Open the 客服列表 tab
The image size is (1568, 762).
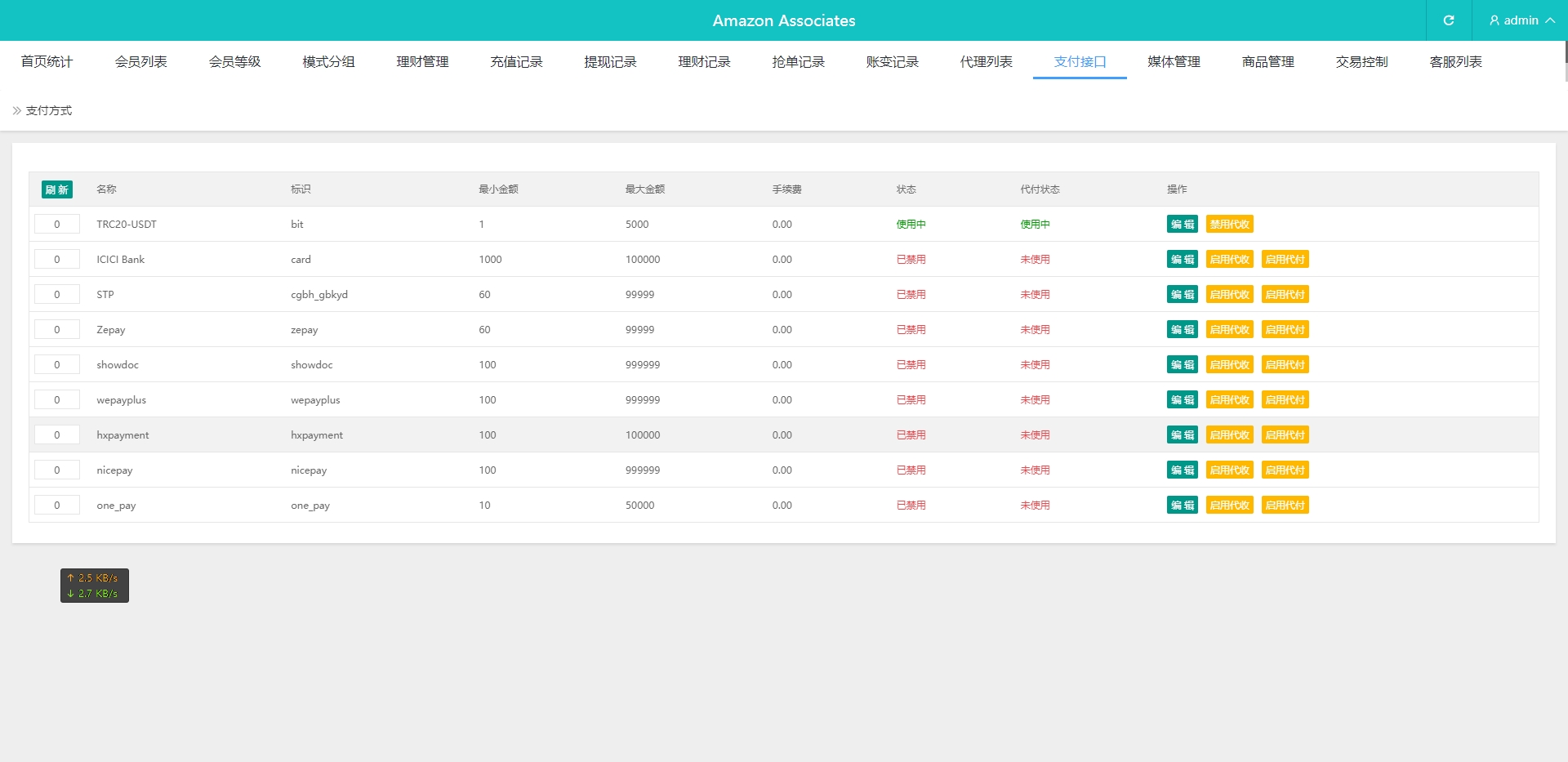coord(1455,62)
